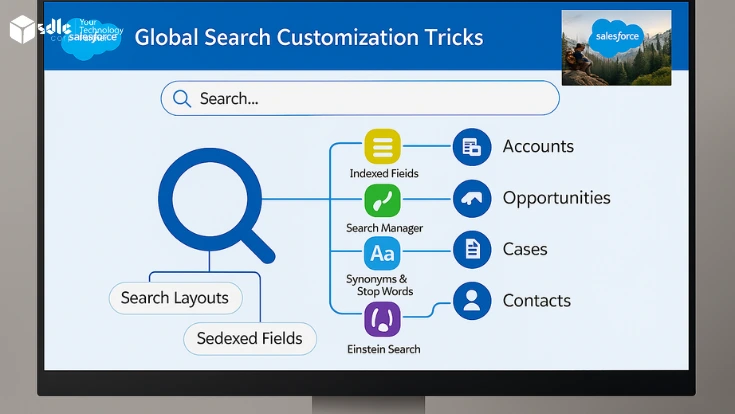This screenshot has height=414, width=735.
Task: Click the Einstein Search caption
Action: pos(383,349)
